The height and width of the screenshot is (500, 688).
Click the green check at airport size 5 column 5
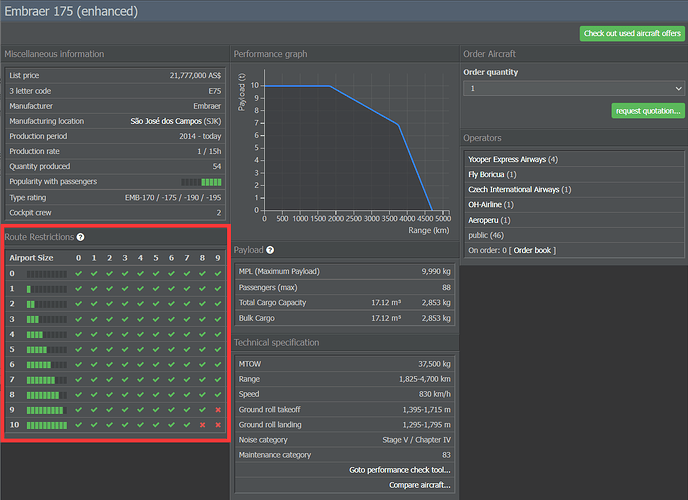156,350
